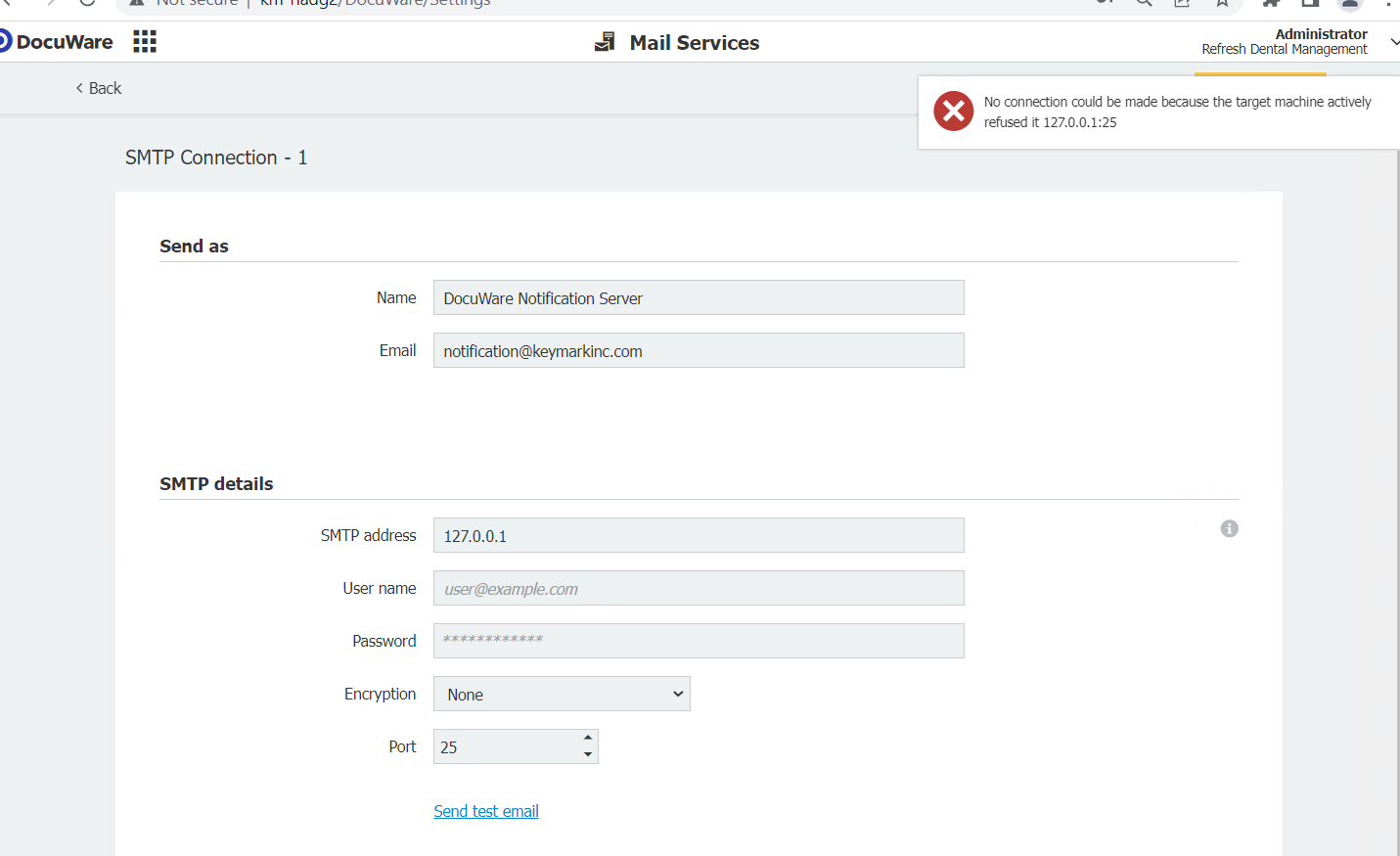Show SMTP details info tooltip icon
Viewport: 1400px width, 856px height.
[x=1229, y=528]
